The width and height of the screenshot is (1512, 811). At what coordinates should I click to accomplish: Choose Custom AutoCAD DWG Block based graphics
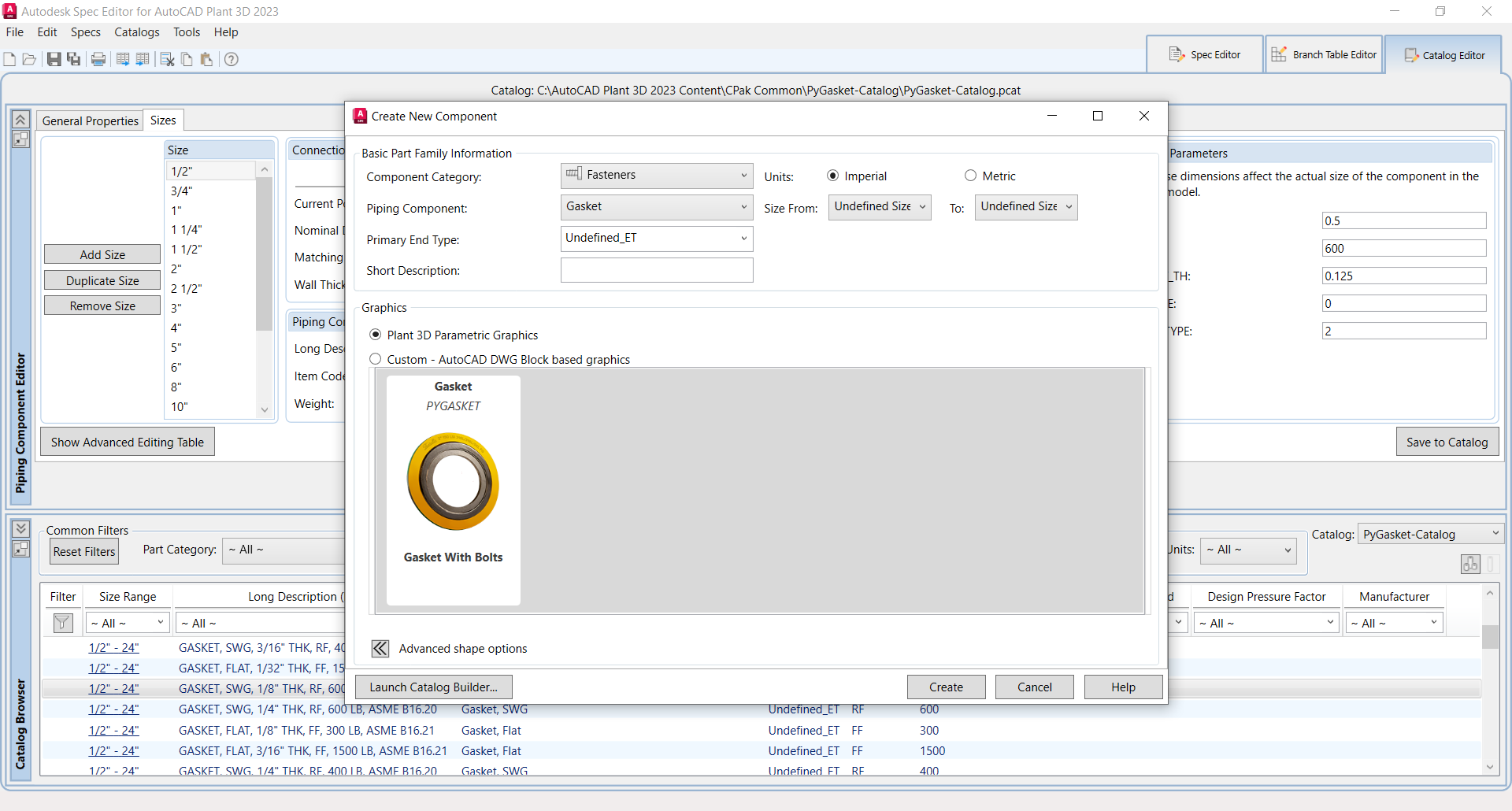click(x=376, y=359)
